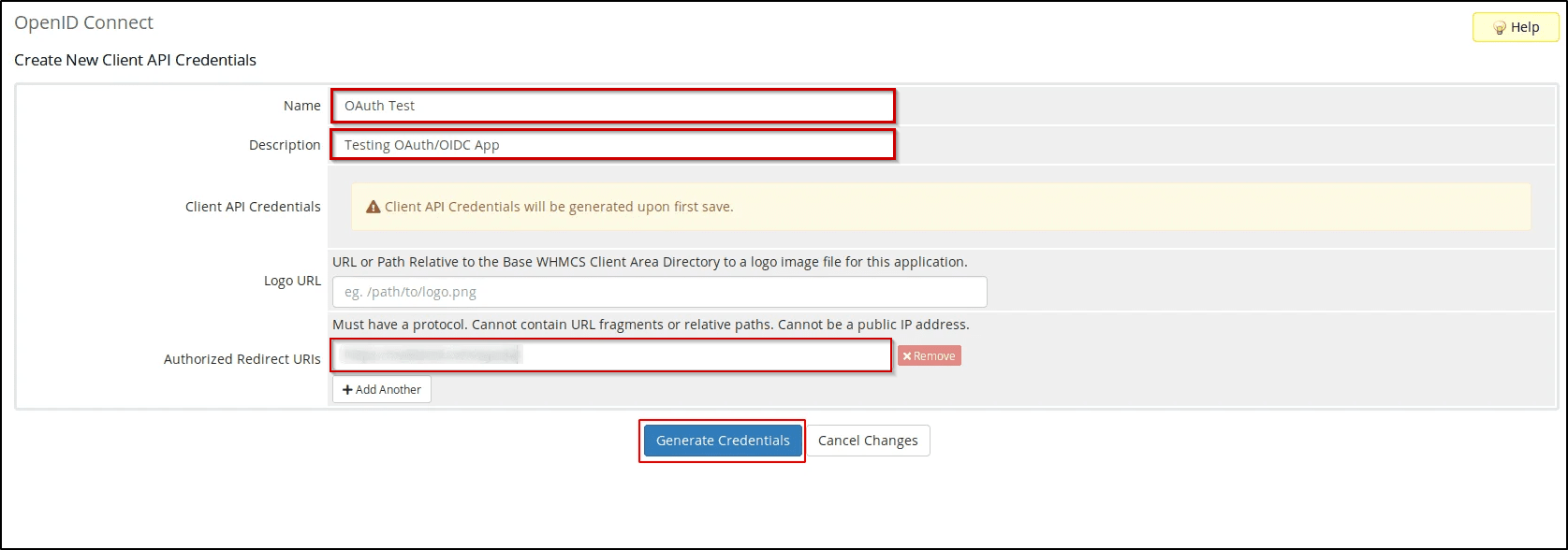Click the X icon on the Remove button

[x=907, y=355]
